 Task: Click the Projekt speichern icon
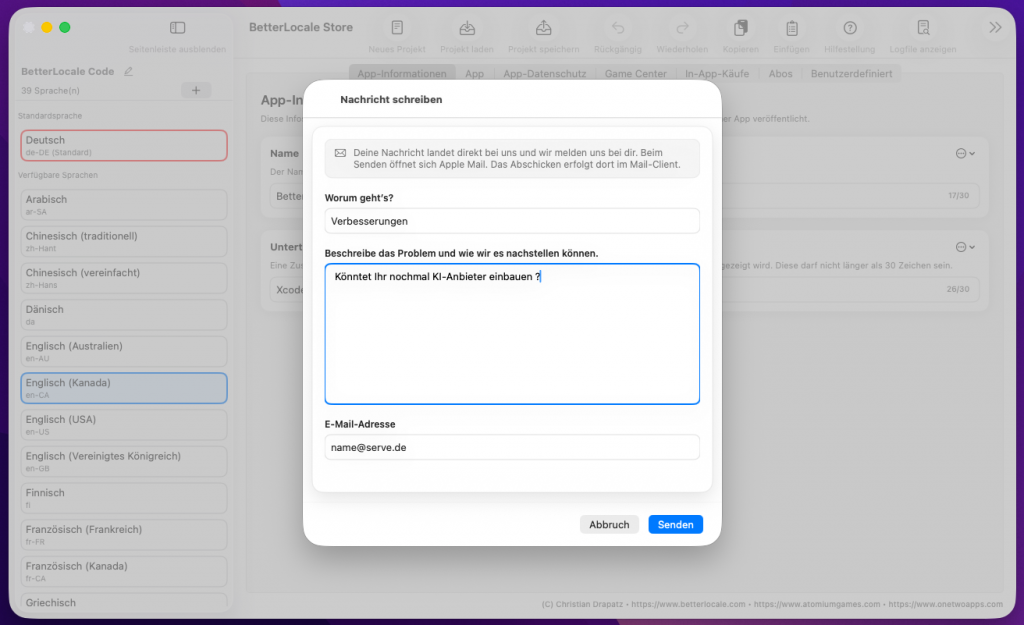(x=543, y=28)
